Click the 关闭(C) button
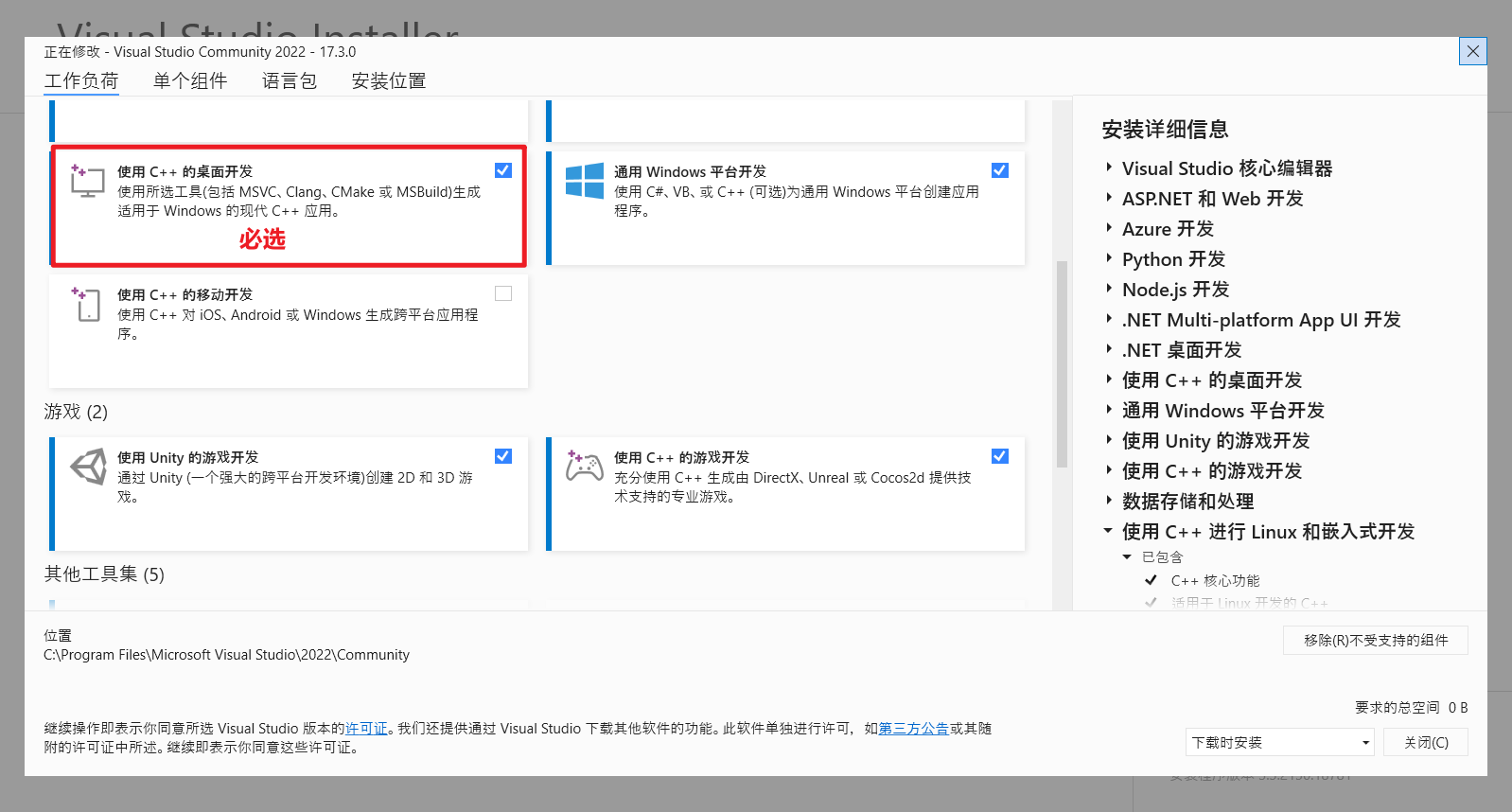 pos(1426,742)
